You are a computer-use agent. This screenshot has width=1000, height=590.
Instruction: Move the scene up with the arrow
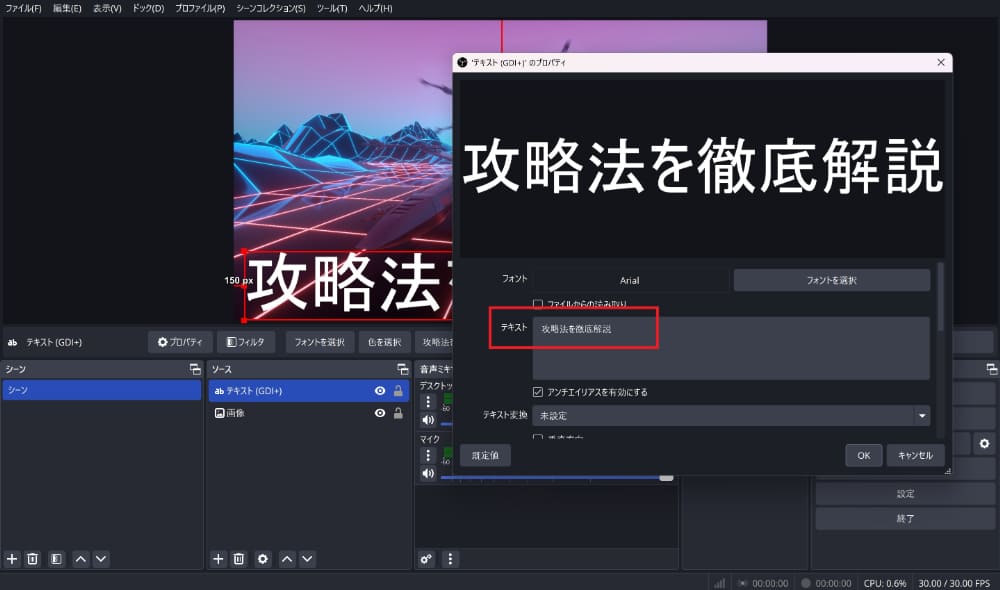pyautogui.click(x=81, y=559)
